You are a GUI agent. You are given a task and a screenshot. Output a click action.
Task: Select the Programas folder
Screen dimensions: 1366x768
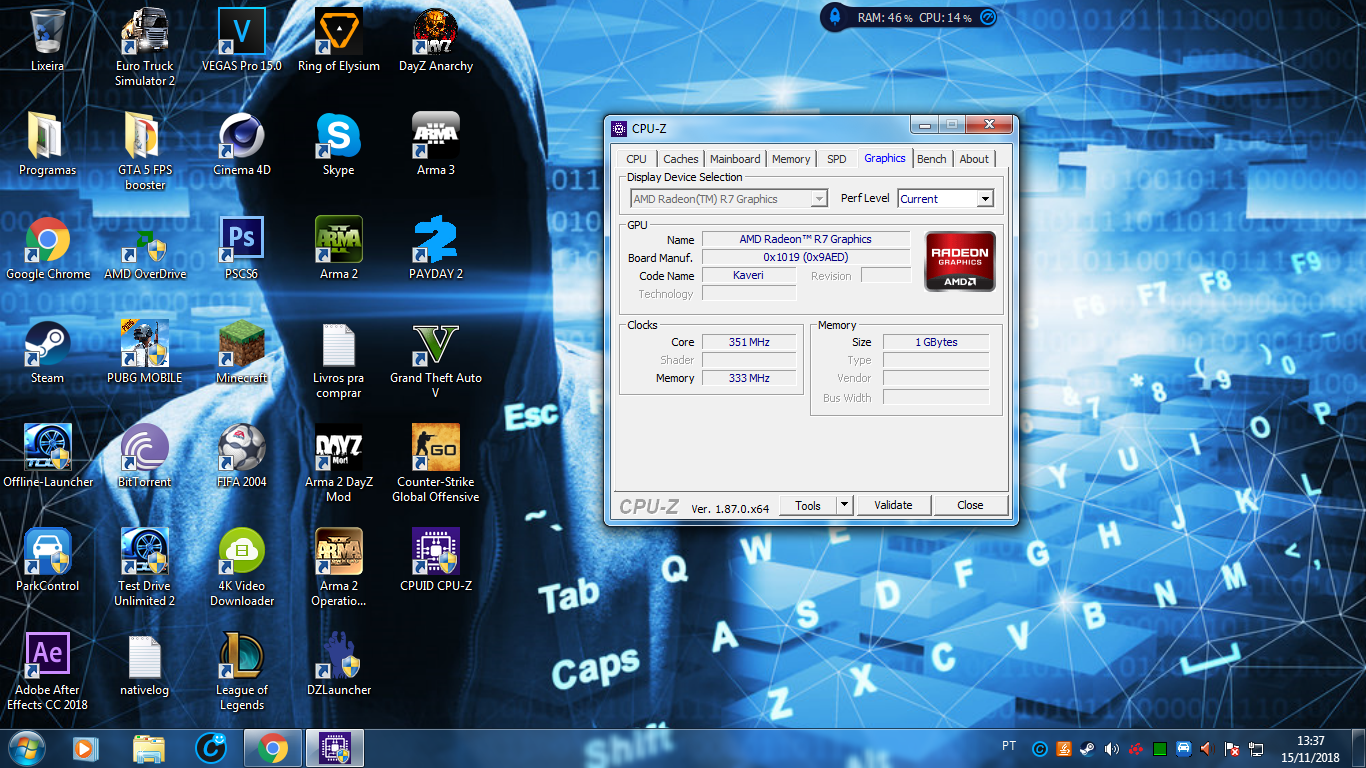pyautogui.click(x=48, y=144)
